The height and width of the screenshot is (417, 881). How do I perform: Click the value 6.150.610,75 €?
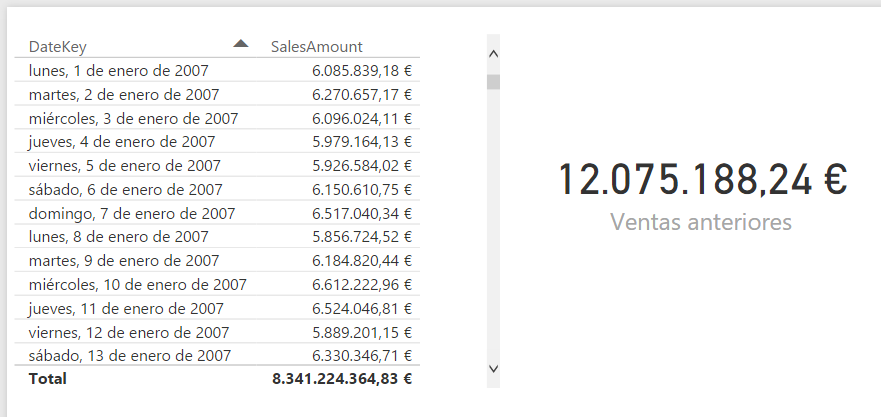coord(362,189)
